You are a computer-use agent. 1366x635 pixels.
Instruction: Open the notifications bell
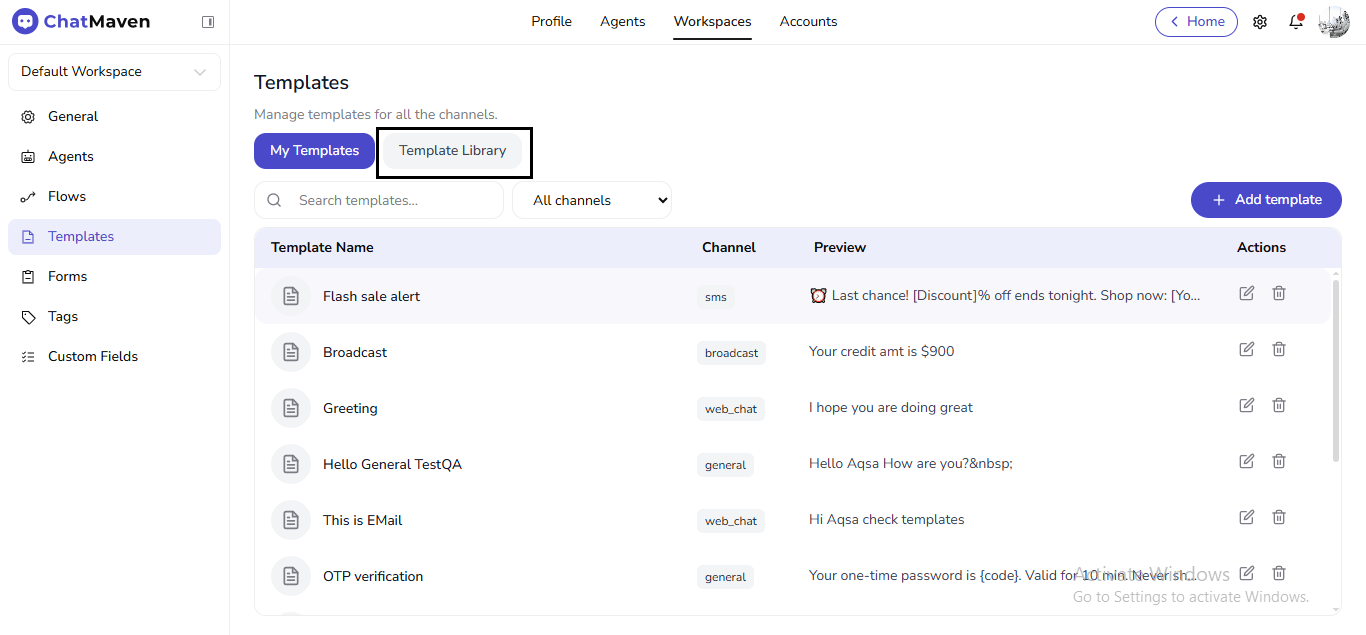point(1296,22)
